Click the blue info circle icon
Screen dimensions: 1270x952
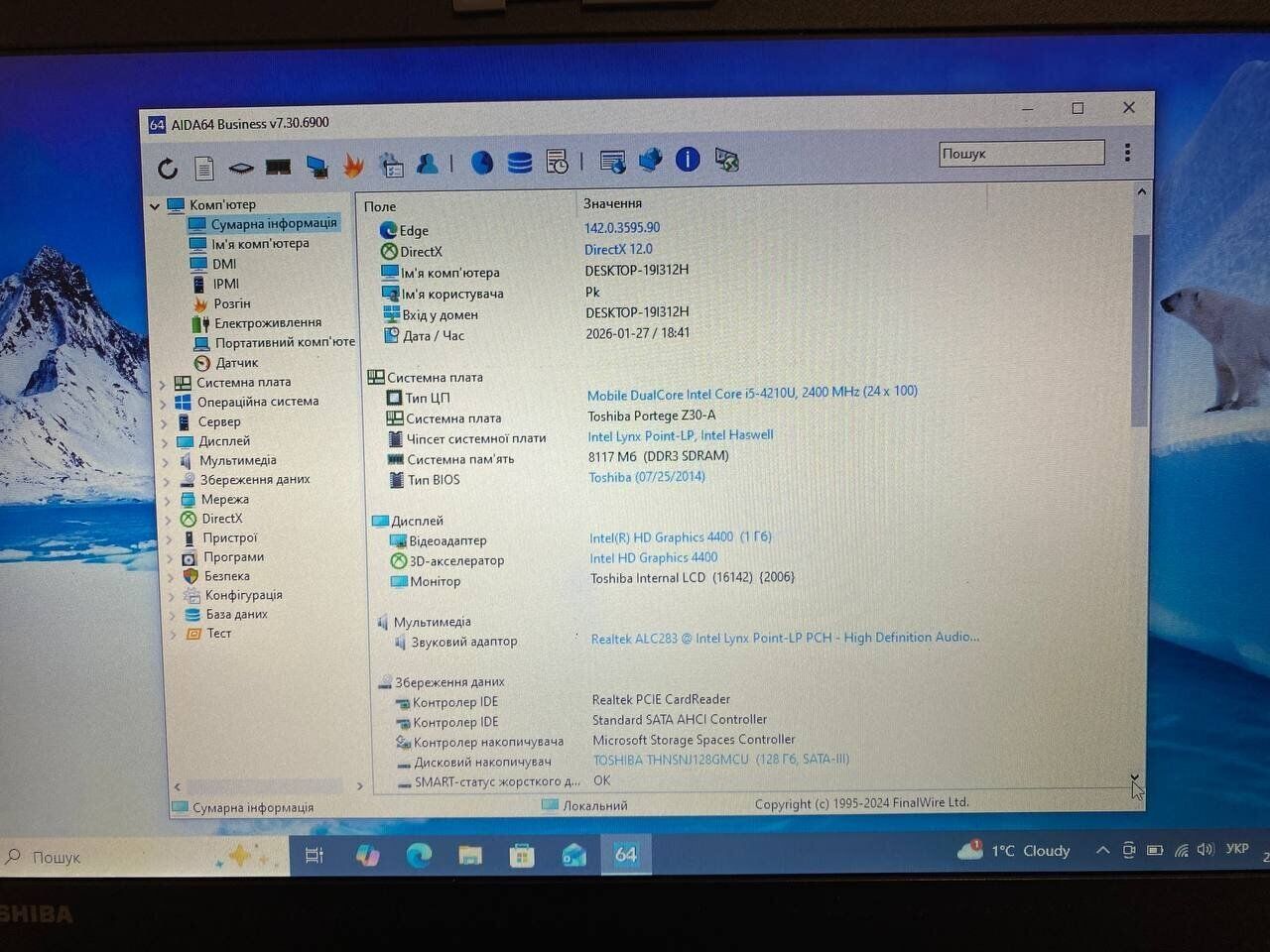pyautogui.click(x=688, y=160)
